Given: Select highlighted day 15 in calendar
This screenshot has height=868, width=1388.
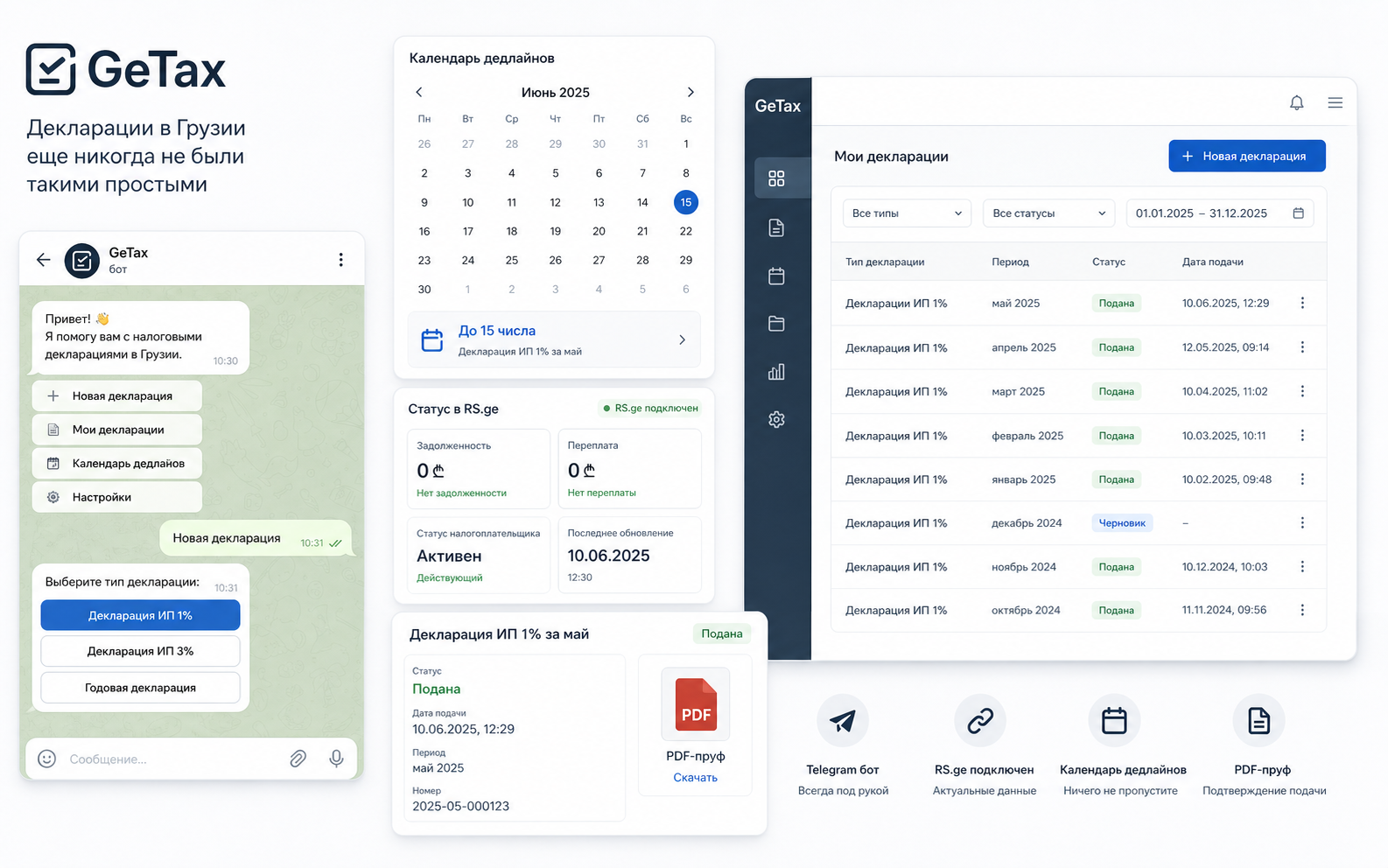Looking at the screenshot, I should pos(686,202).
